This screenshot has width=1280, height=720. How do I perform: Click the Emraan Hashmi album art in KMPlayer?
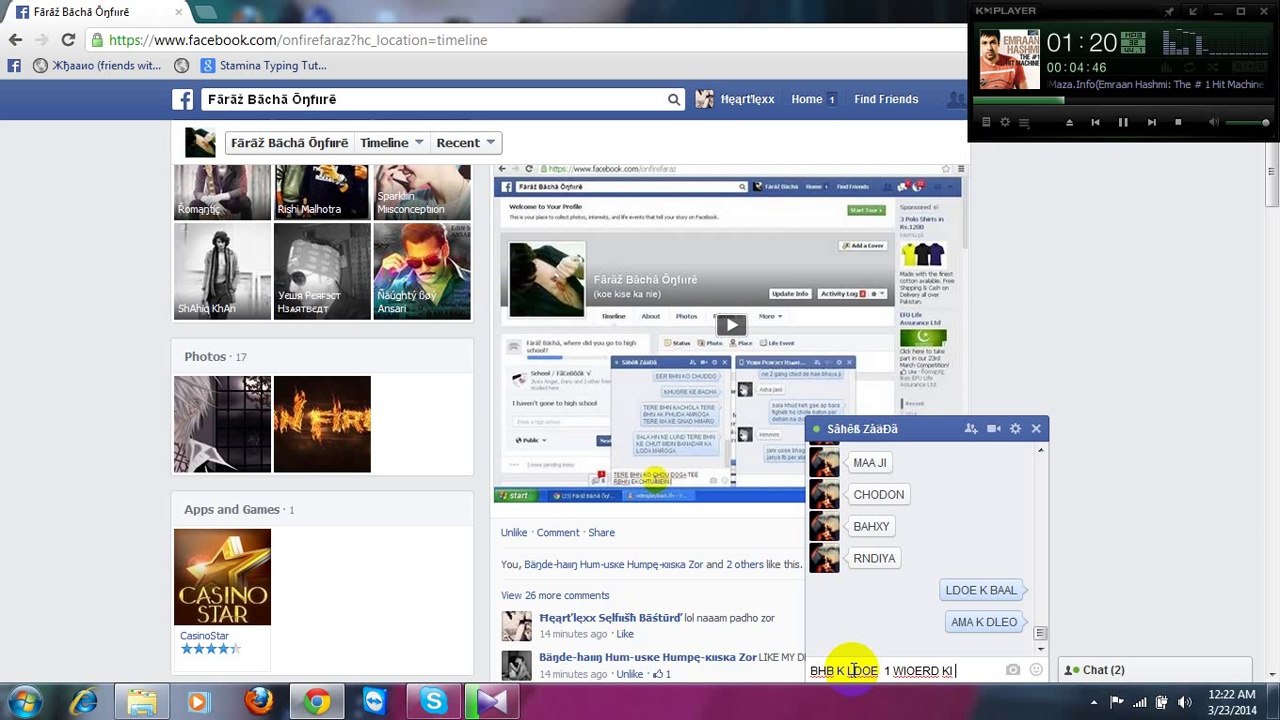click(1009, 59)
